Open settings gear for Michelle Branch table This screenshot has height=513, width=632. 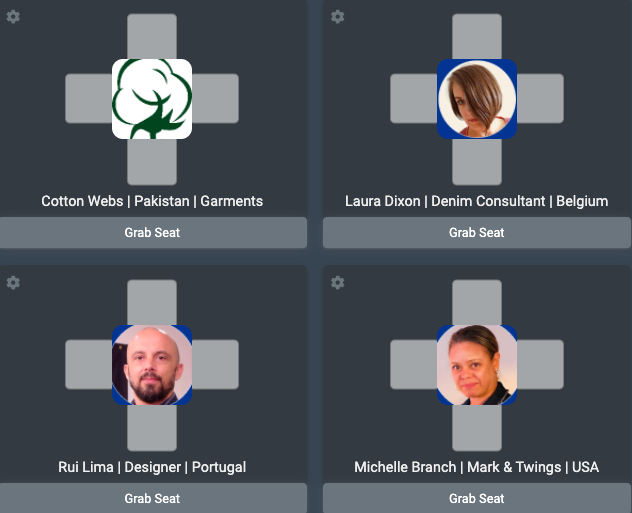coord(338,282)
